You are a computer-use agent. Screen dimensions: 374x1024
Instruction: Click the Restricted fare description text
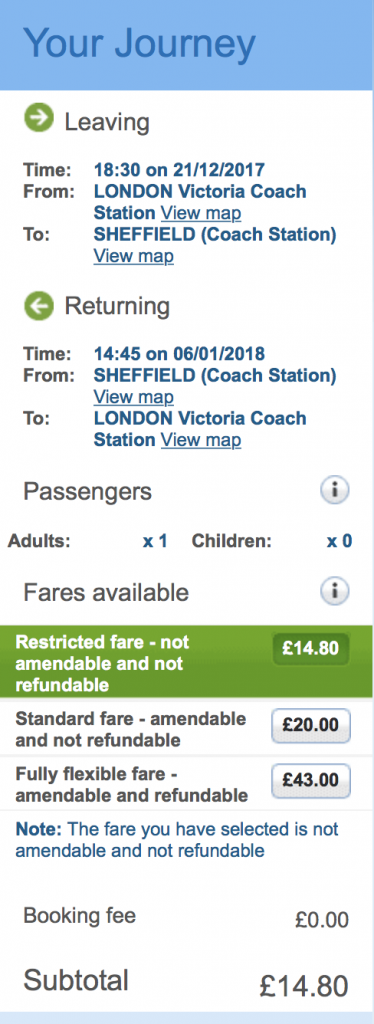102,664
